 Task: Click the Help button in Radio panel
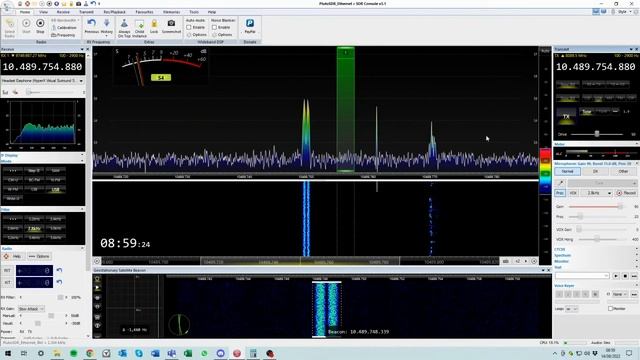[12, 256]
